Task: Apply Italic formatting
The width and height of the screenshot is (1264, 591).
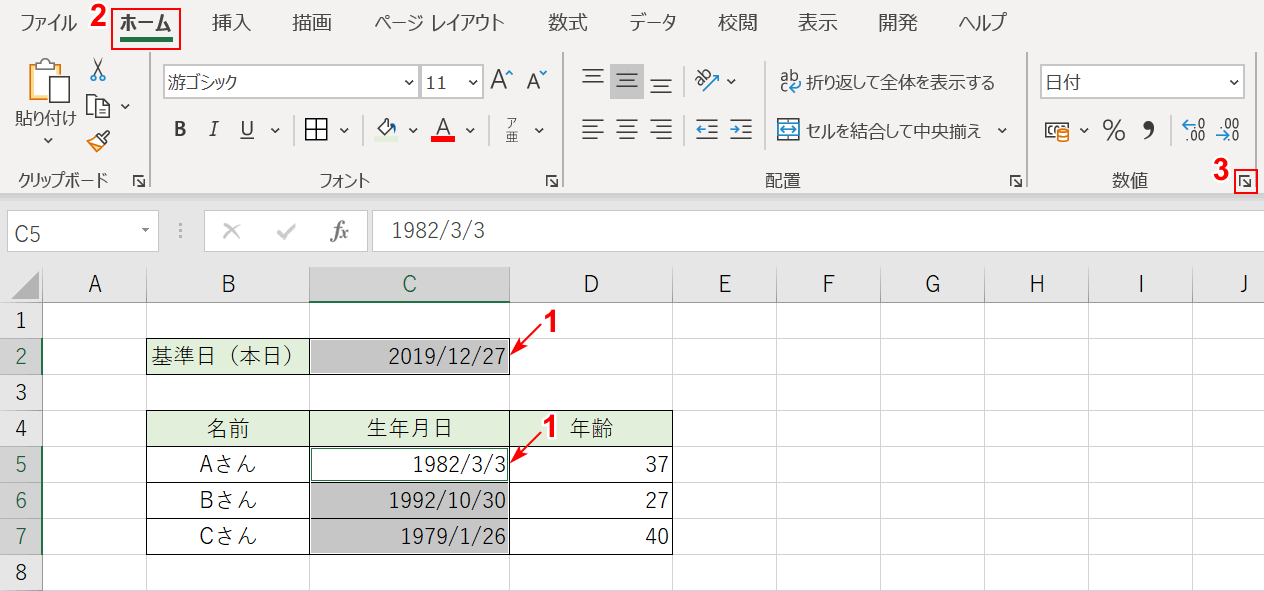Action: pos(213,128)
